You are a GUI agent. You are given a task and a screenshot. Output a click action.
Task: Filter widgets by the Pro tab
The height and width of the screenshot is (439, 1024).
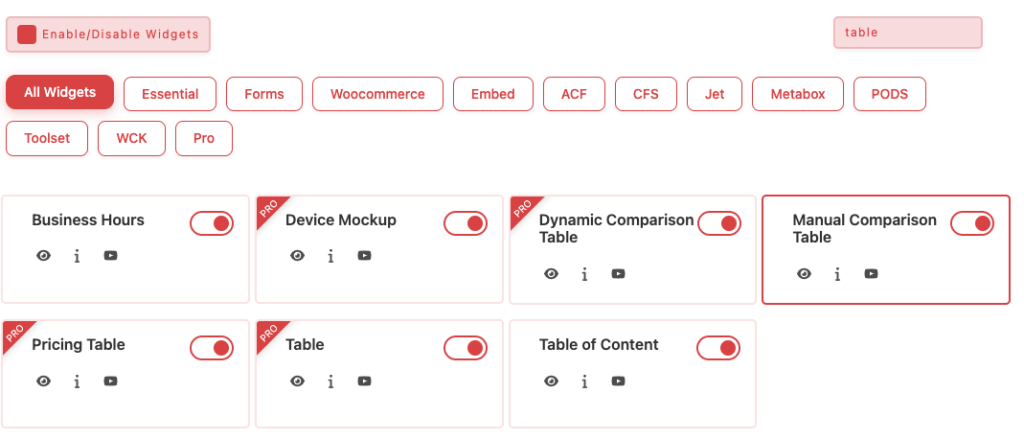204,138
